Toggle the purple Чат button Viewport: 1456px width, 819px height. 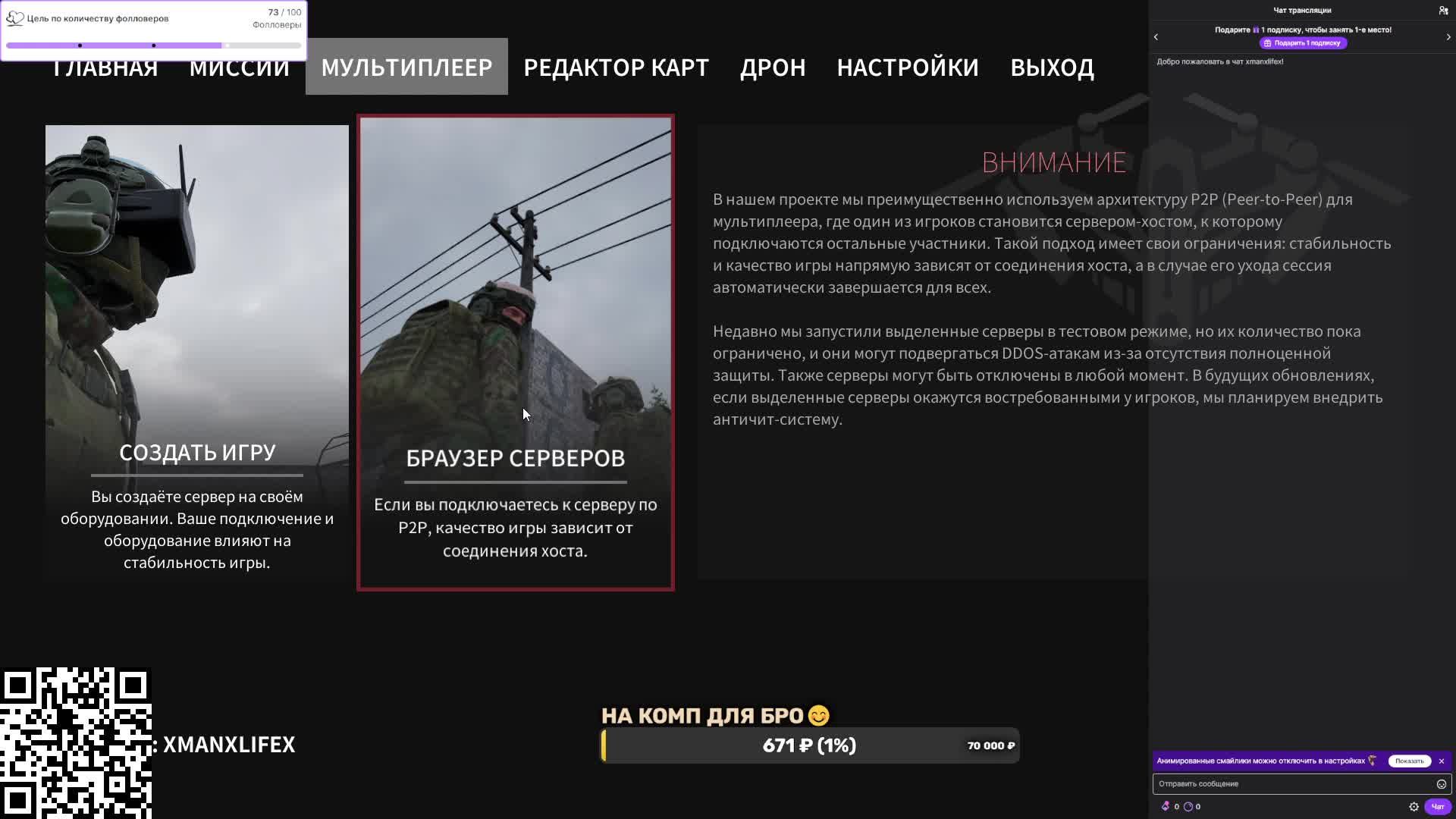click(1438, 807)
